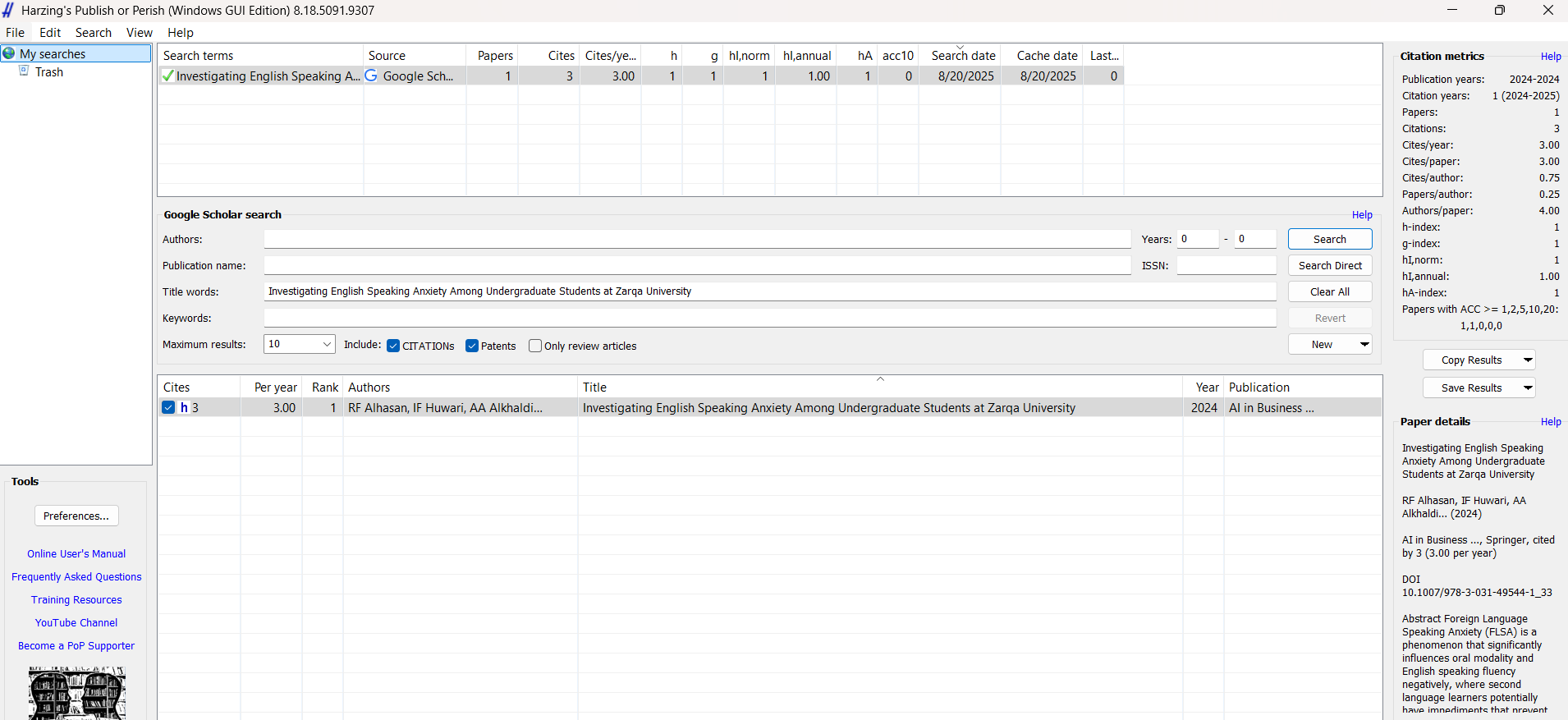The width and height of the screenshot is (1568, 720).
Task: Click the Copy Results button
Action: click(x=1471, y=360)
